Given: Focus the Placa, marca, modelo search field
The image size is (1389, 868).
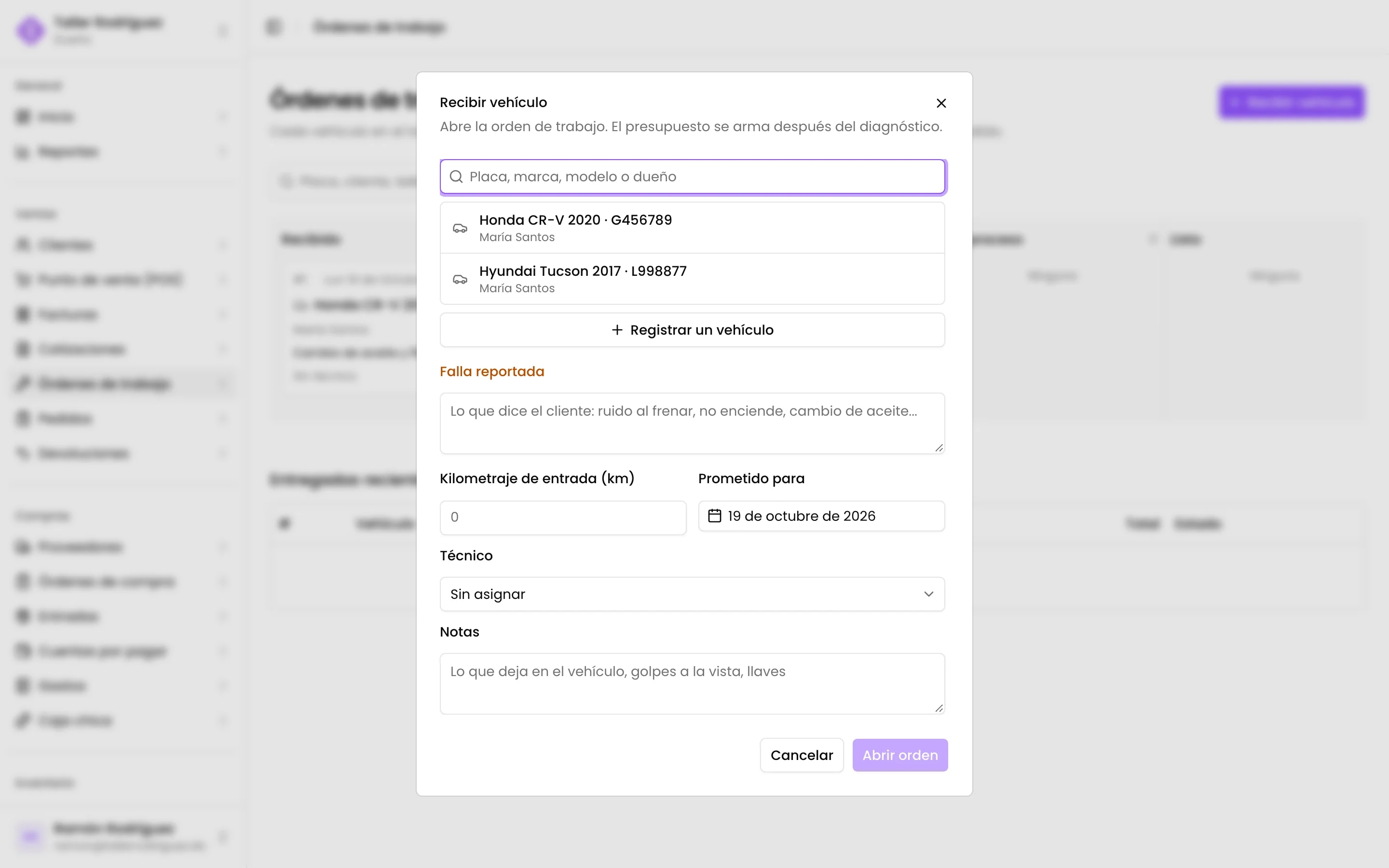Looking at the screenshot, I should pyautogui.click(x=692, y=176).
